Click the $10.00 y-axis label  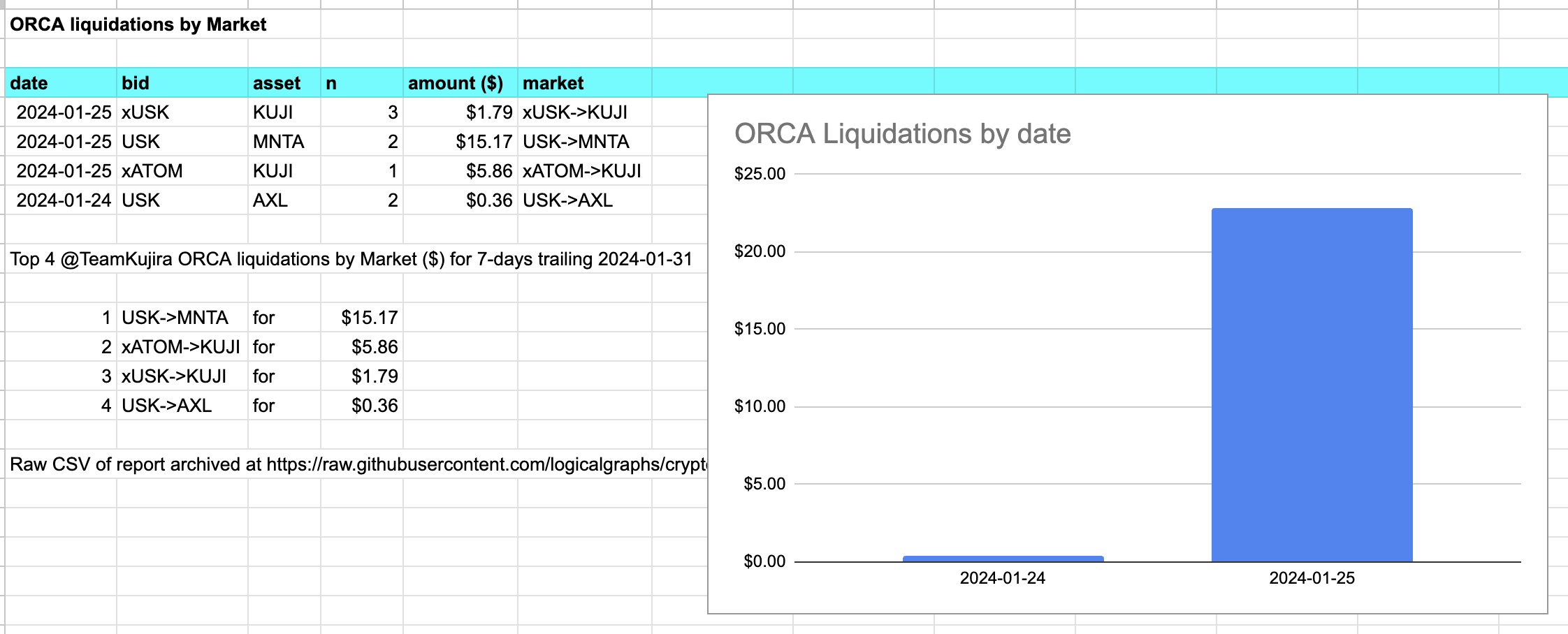pos(760,406)
